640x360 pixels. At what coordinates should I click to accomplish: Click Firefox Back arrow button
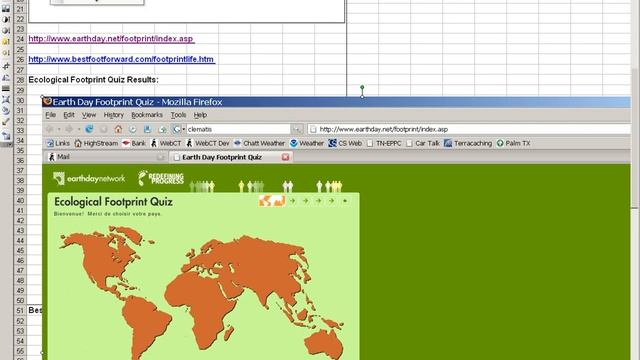[x=50, y=129]
